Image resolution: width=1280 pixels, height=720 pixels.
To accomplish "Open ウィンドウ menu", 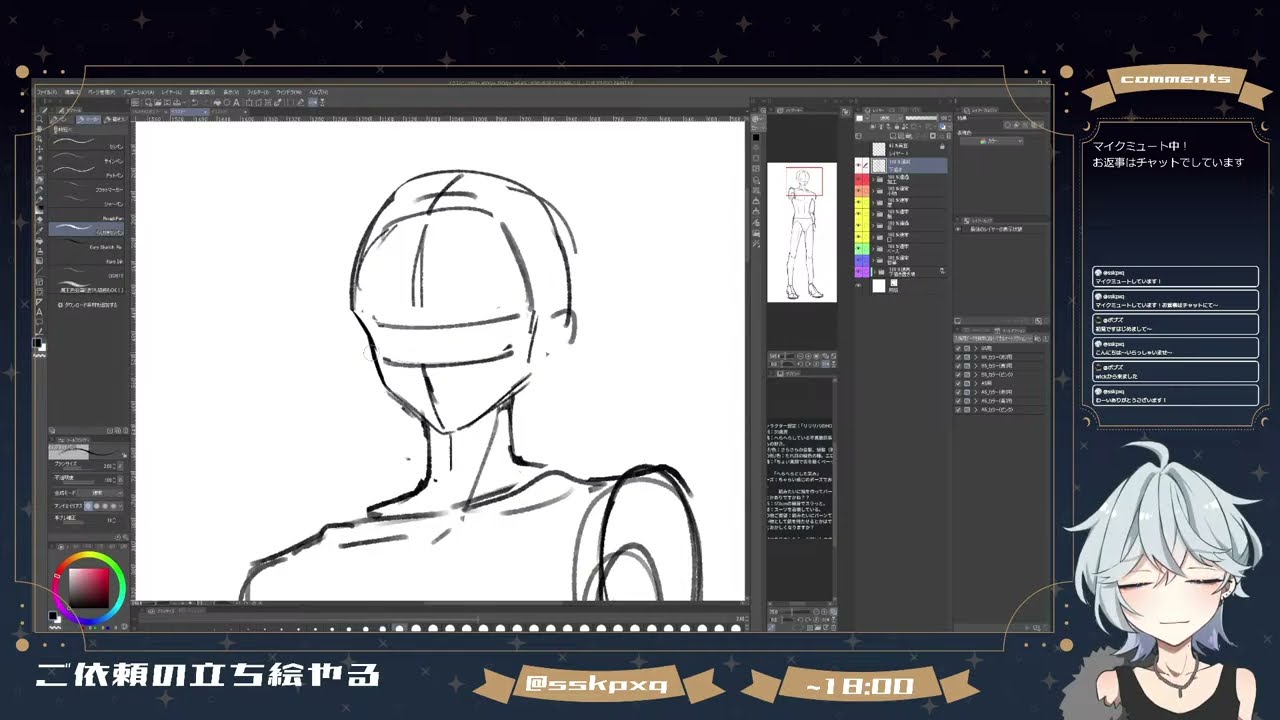I will (x=288, y=92).
